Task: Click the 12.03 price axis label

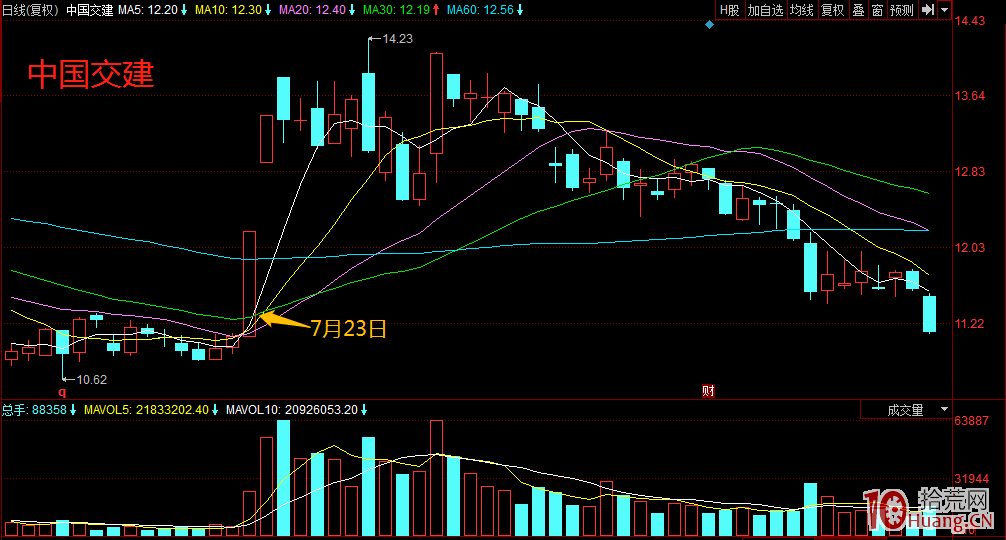Action: (969, 248)
